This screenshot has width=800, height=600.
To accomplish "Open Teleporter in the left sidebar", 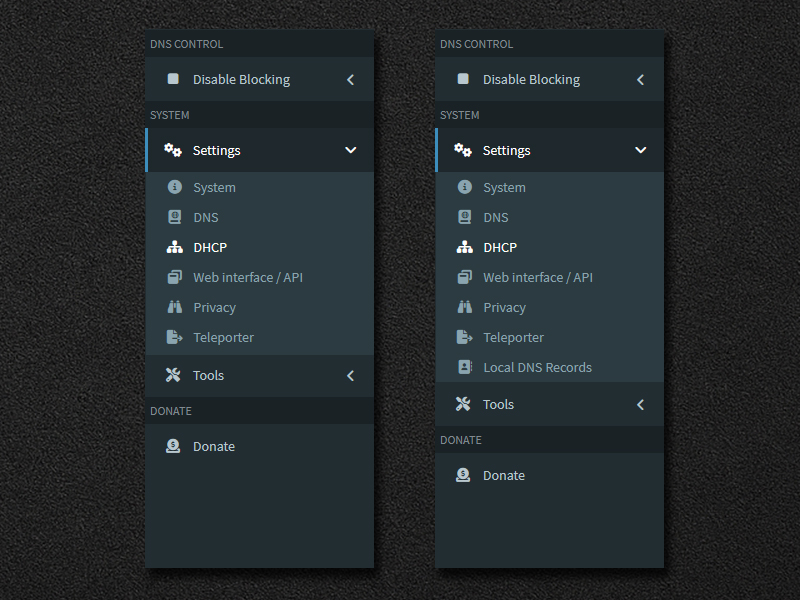I will pos(223,337).
